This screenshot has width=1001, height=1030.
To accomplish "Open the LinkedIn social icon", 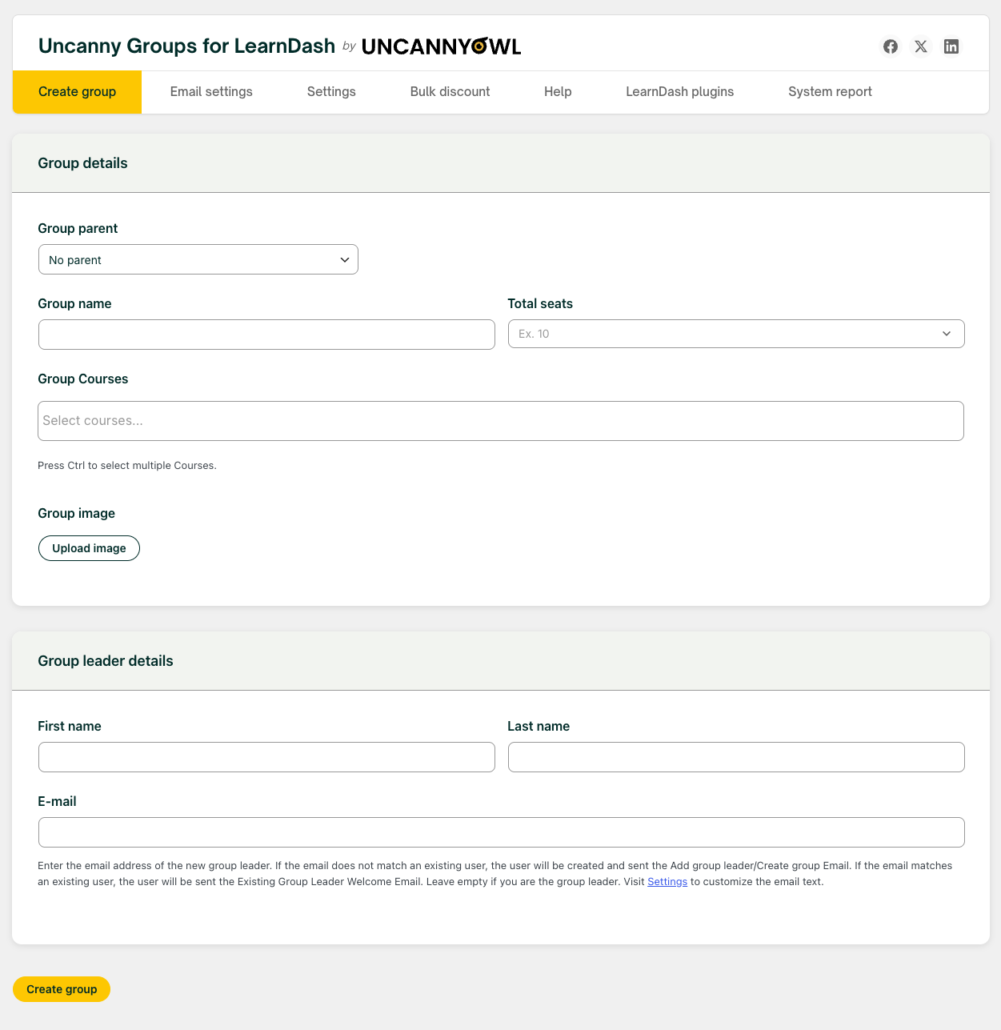I will (x=951, y=47).
